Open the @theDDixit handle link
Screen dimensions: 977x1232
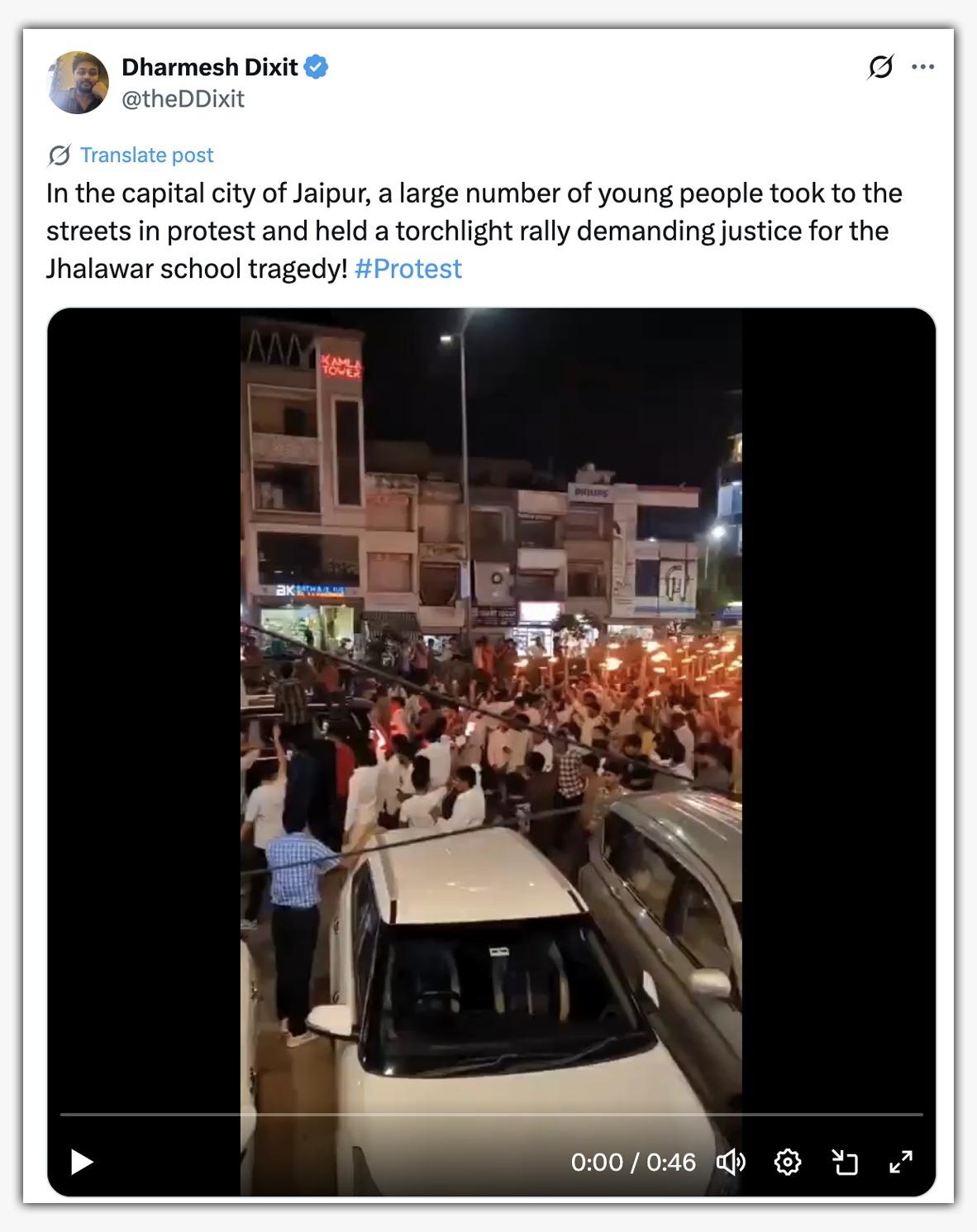(x=183, y=99)
